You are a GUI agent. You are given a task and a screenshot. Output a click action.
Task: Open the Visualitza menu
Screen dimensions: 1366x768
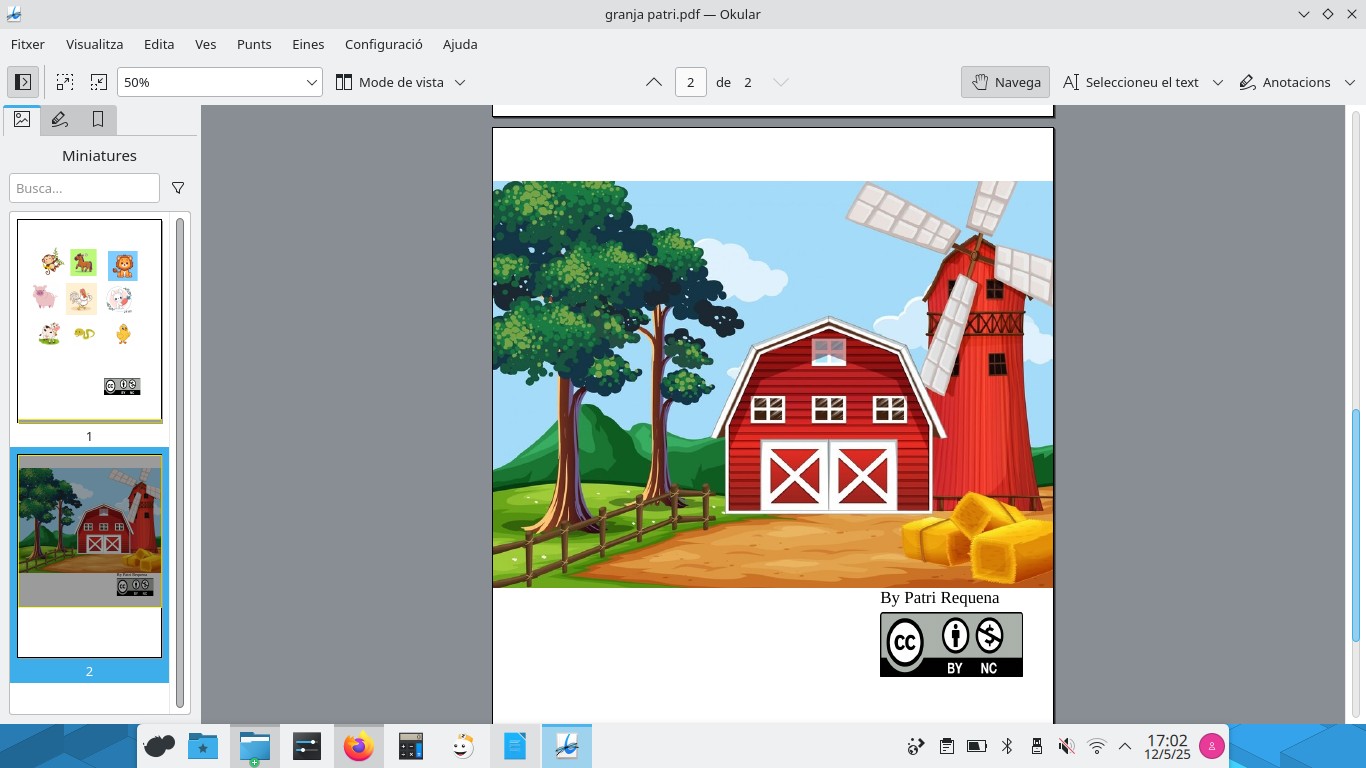[x=95, y=44]
